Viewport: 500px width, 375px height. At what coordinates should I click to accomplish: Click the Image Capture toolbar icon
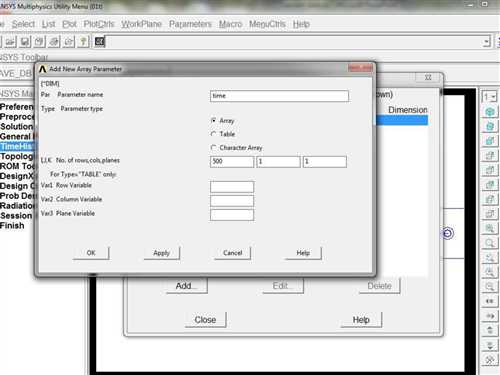(x=54, y=42)
